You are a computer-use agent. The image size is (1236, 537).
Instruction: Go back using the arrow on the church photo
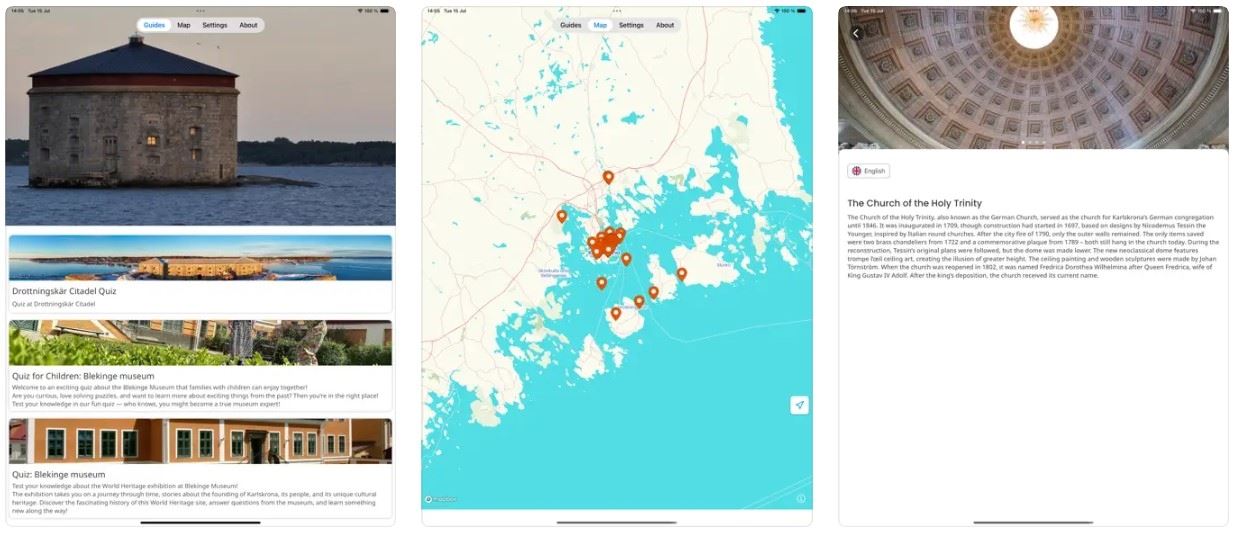856,34
